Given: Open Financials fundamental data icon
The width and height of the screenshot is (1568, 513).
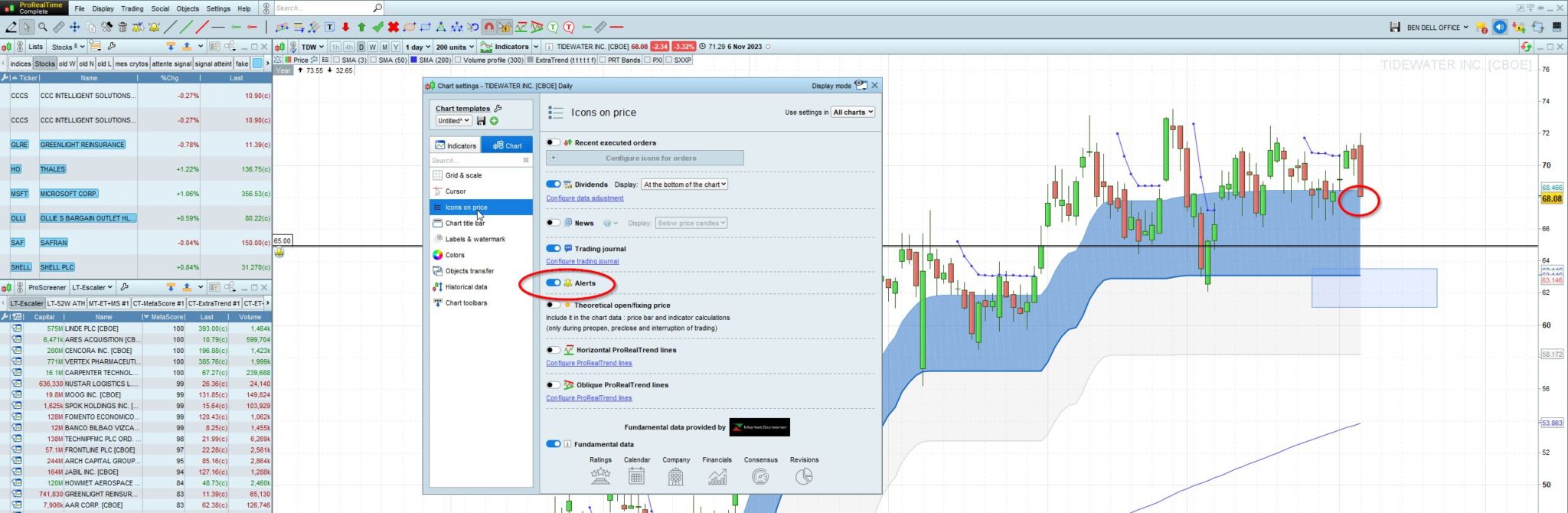Looking at the screenshot, I should [717, 476].
